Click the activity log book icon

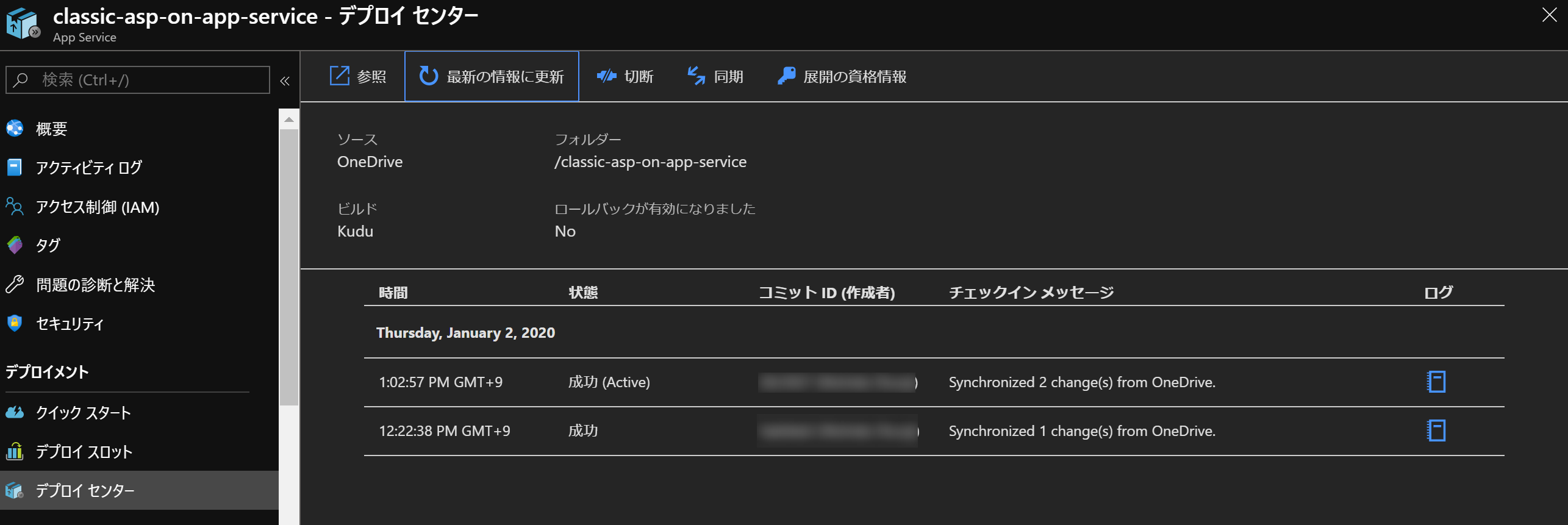[15, 167]
